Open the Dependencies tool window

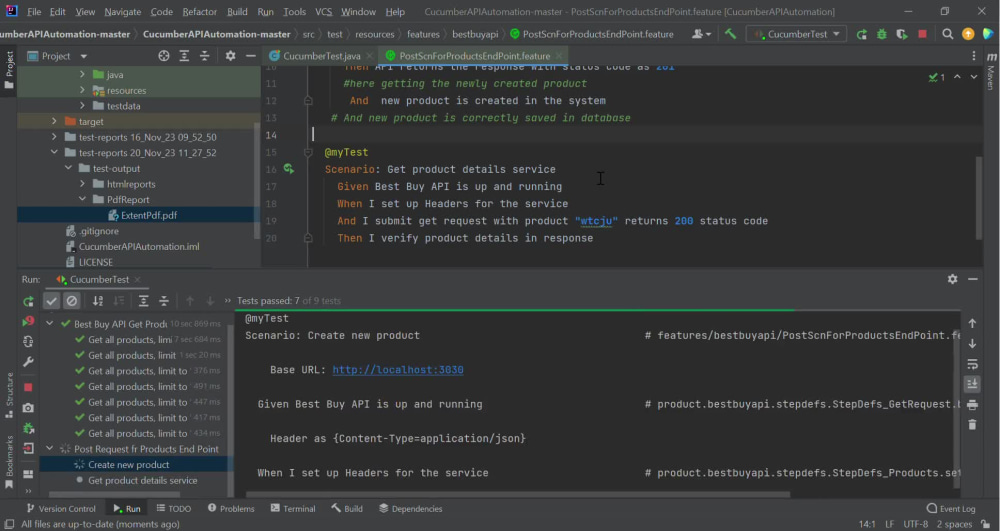coord(411,509)
